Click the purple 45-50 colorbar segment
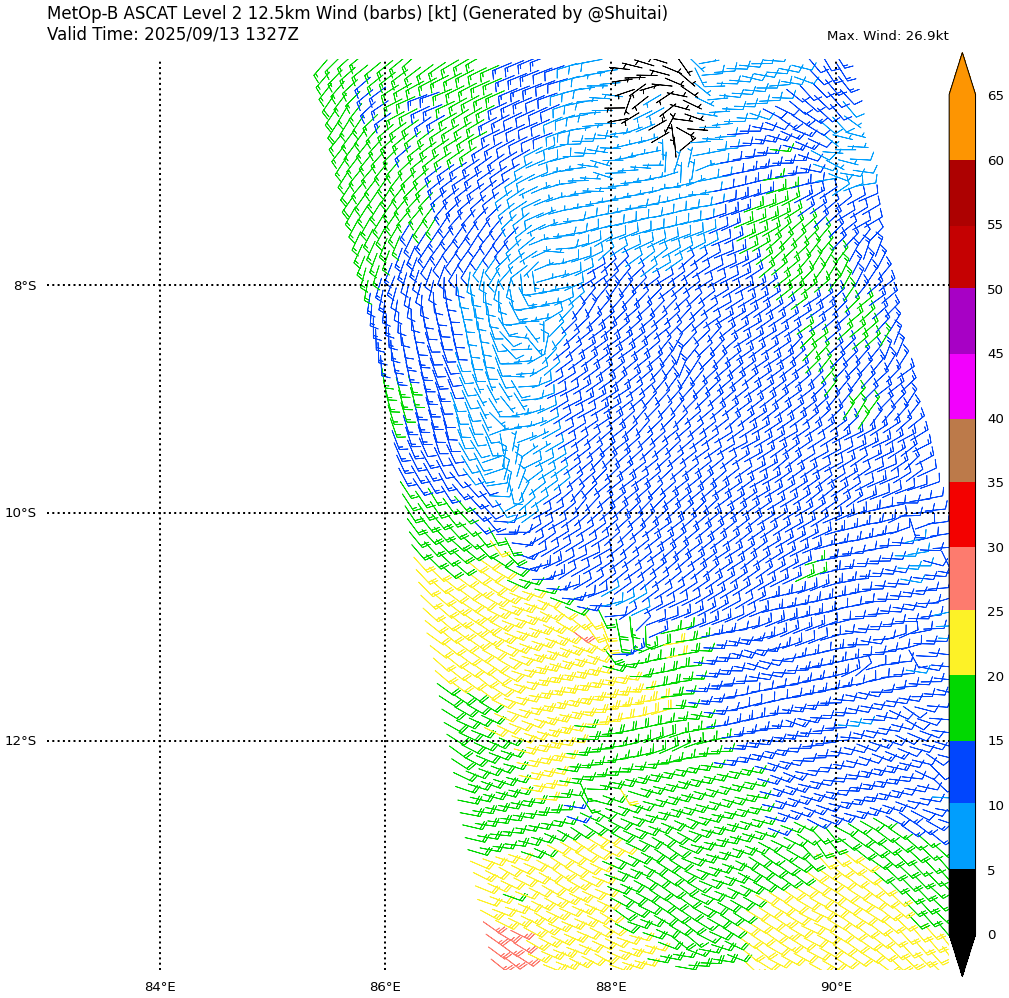Screen dimensions: 1009x998 point(962,321)
